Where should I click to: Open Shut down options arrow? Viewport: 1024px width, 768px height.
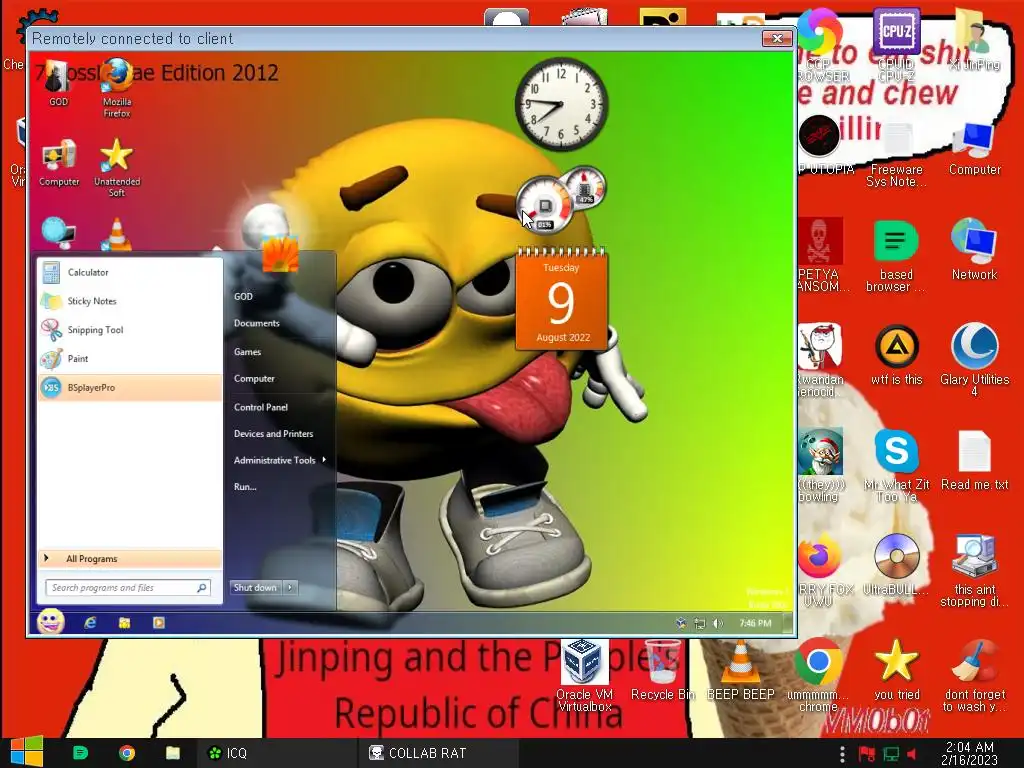click(x=291, y=588)
